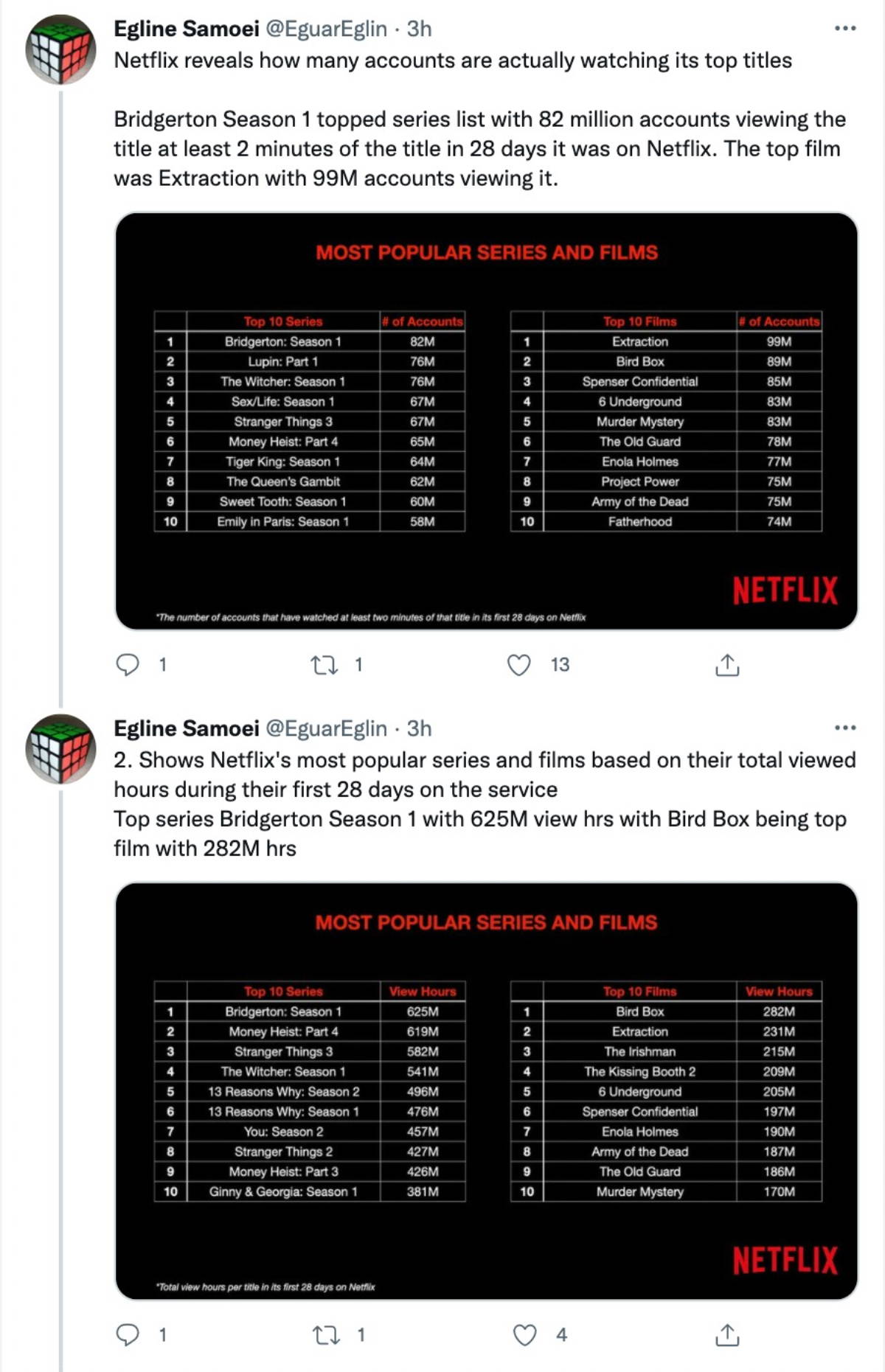Share the second tweet via share icon
Viewport: 885px width, 1372px height.
(x=727, y=1334)
